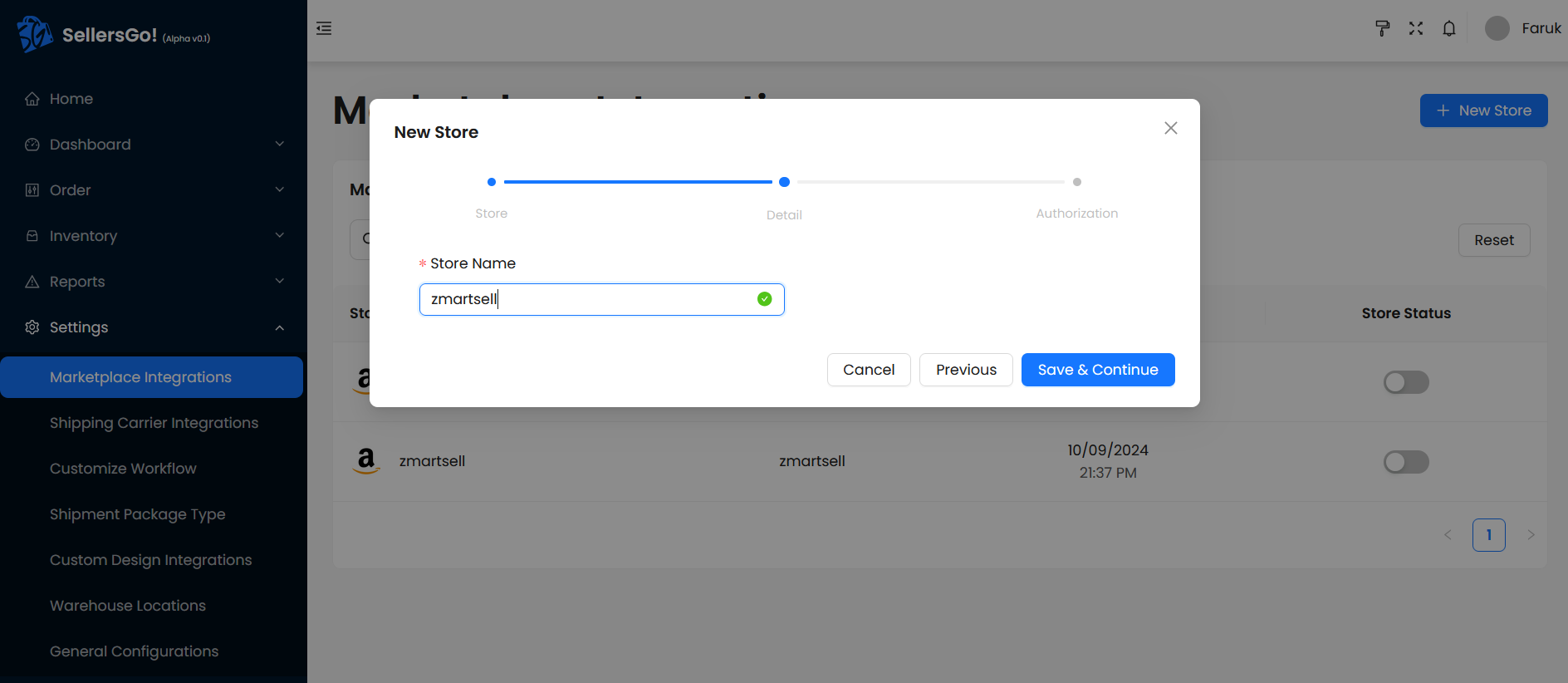Screen dimensions: 1568x683
Task: Click the Store Name input field
Action: 590,299
